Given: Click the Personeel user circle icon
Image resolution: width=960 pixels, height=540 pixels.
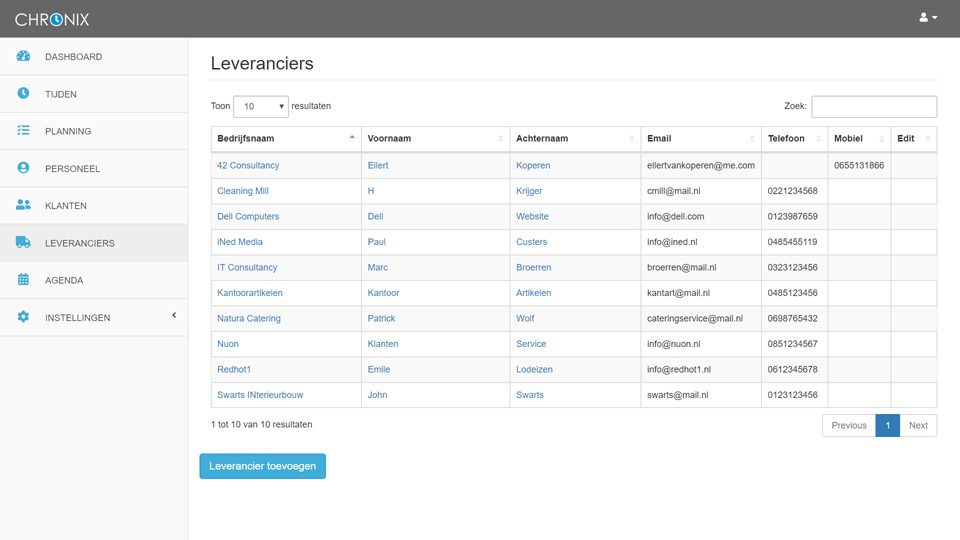Looking at the screenshot, I should tap(23, 168).
